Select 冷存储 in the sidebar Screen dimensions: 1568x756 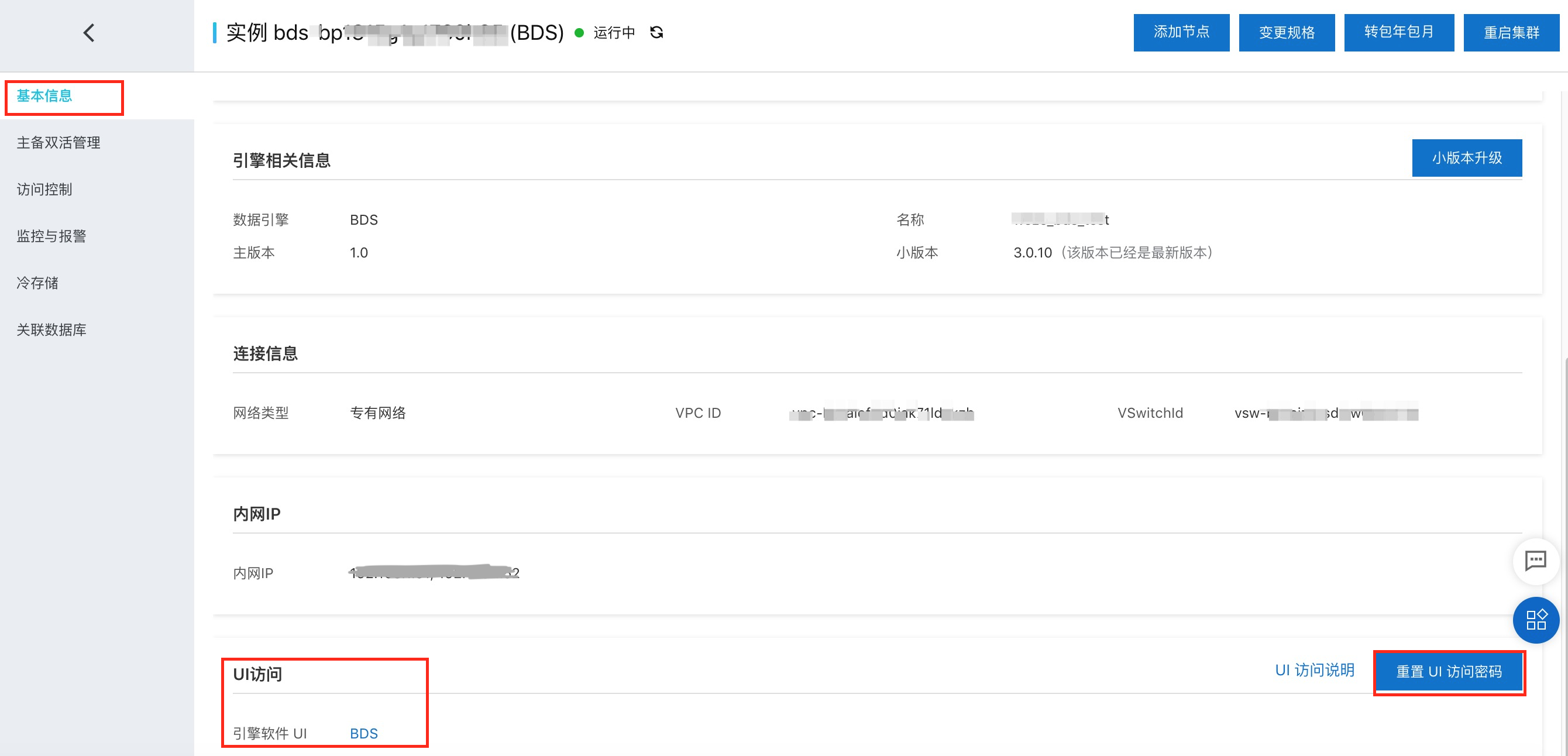(38, 283)
